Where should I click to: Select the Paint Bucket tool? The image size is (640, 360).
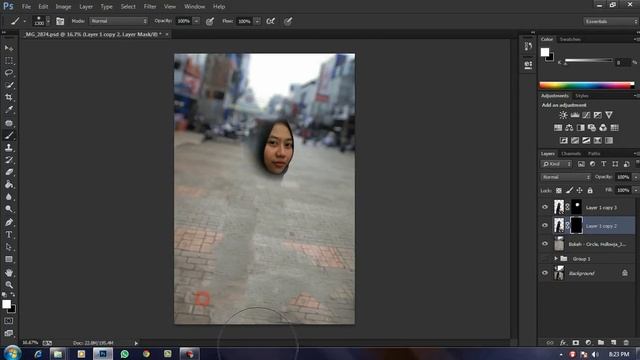(x=9, y=184)
